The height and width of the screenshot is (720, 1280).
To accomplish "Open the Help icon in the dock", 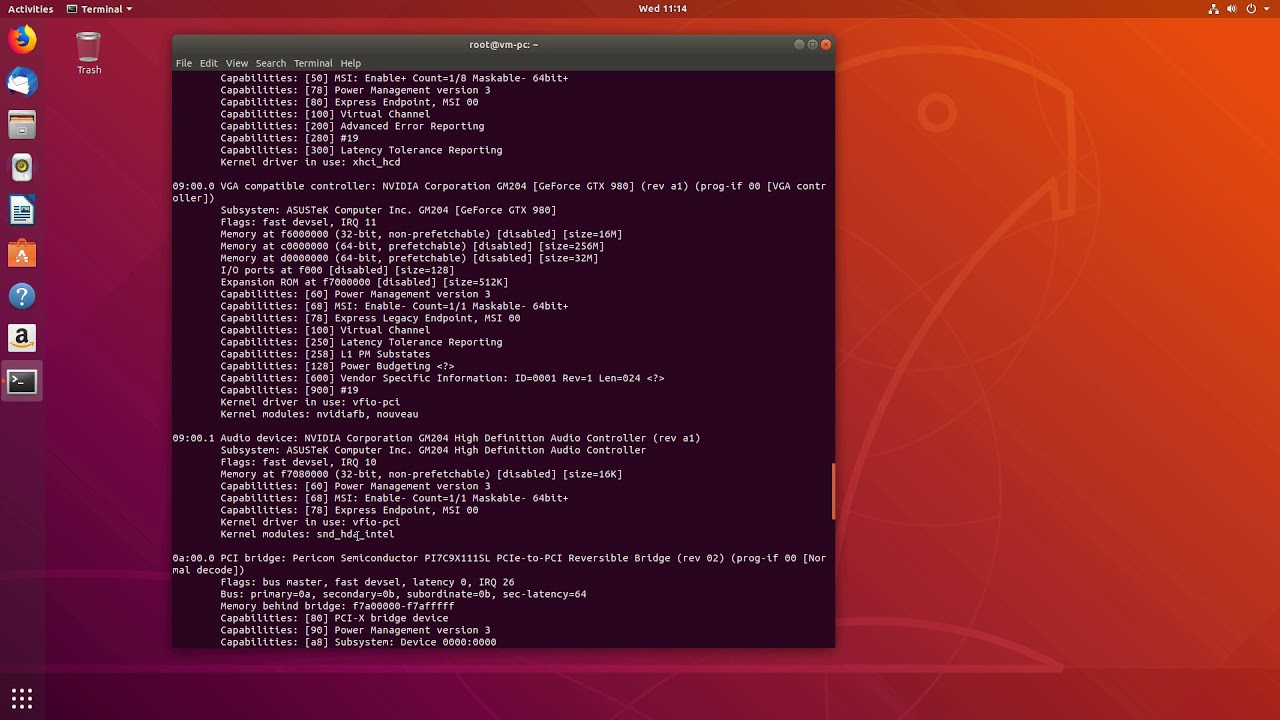I will 22,296.
